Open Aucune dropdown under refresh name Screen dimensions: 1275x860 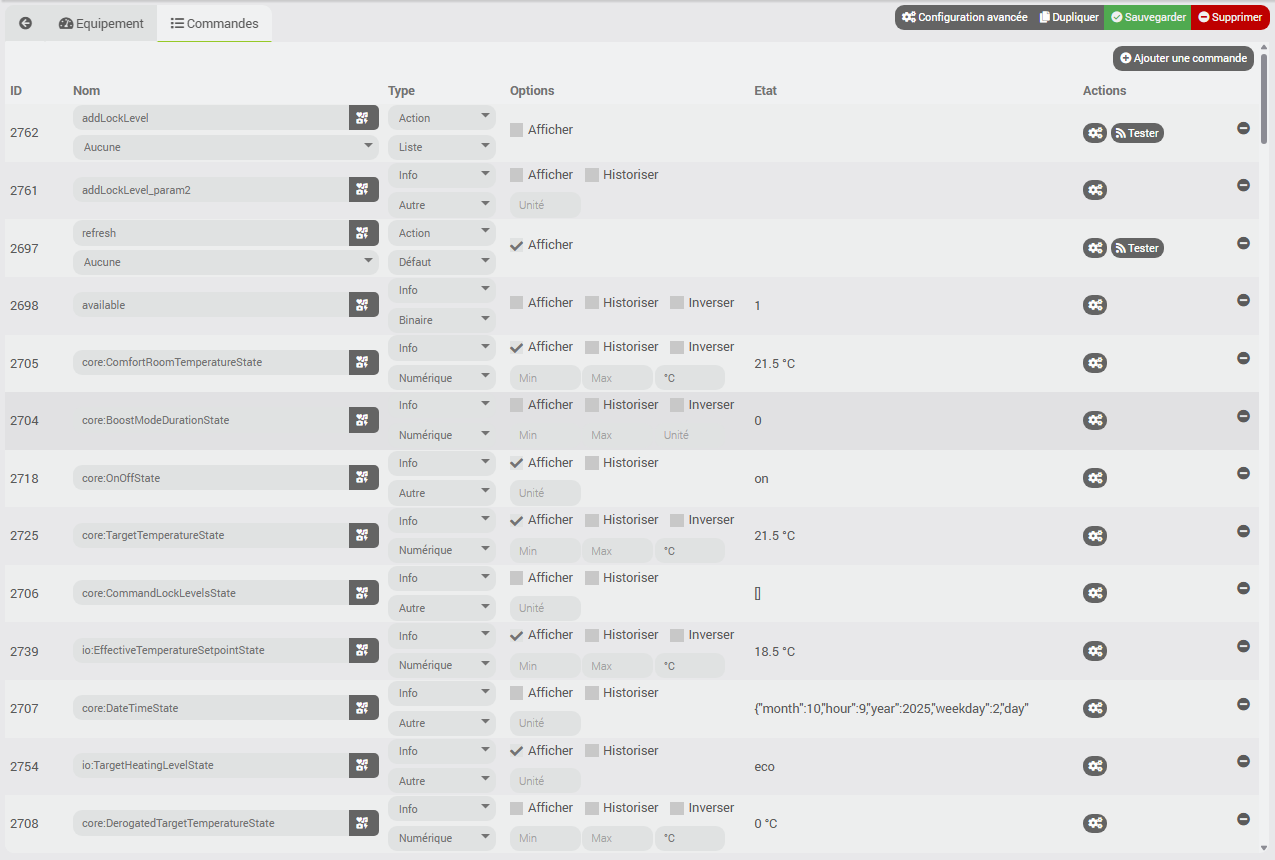tap(226, 262)
